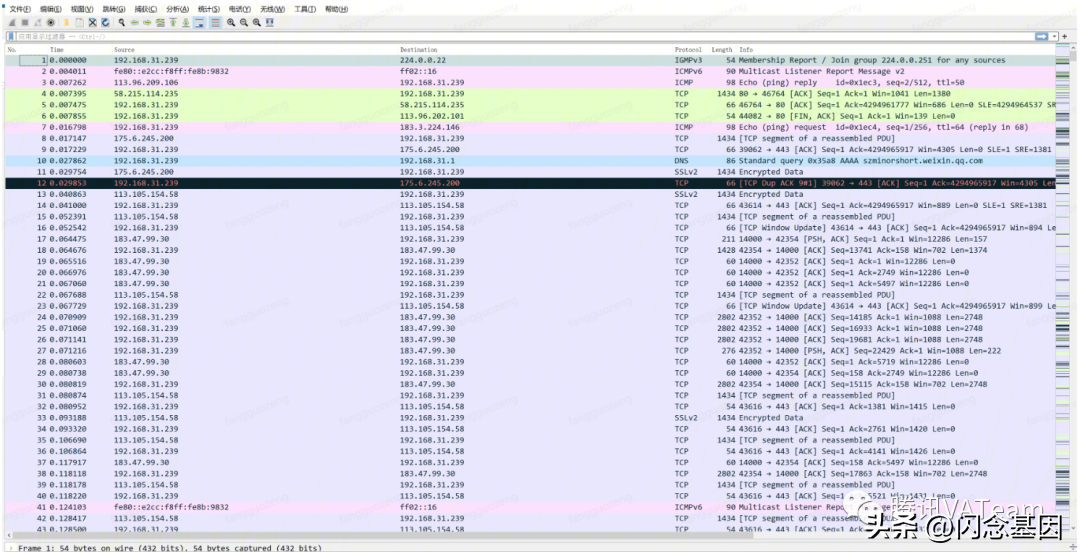This screenshot has height=557, width=1080.
Task: Open the 统计(S) menu
Action: point(208,9)
